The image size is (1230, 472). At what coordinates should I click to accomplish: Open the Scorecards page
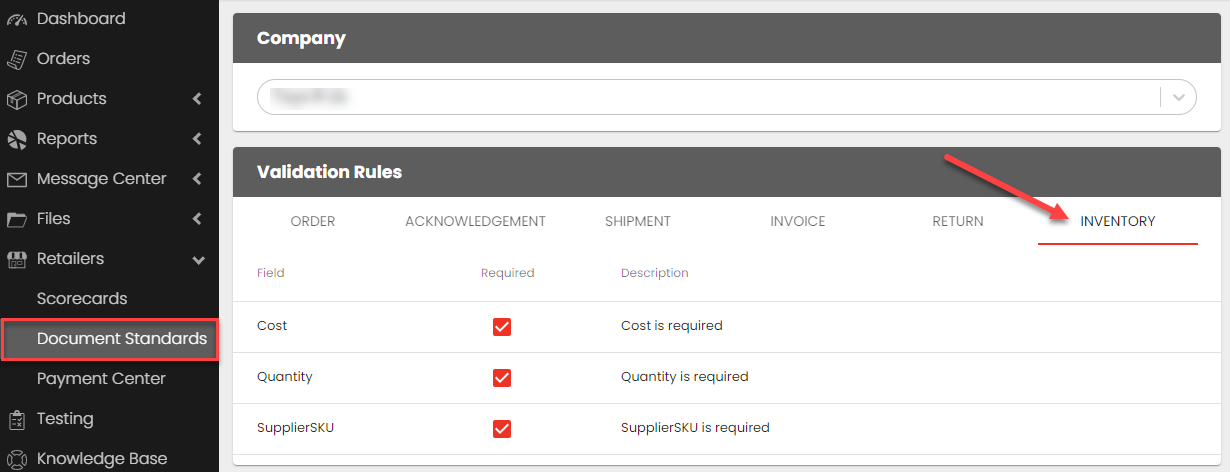coord(82,299)
